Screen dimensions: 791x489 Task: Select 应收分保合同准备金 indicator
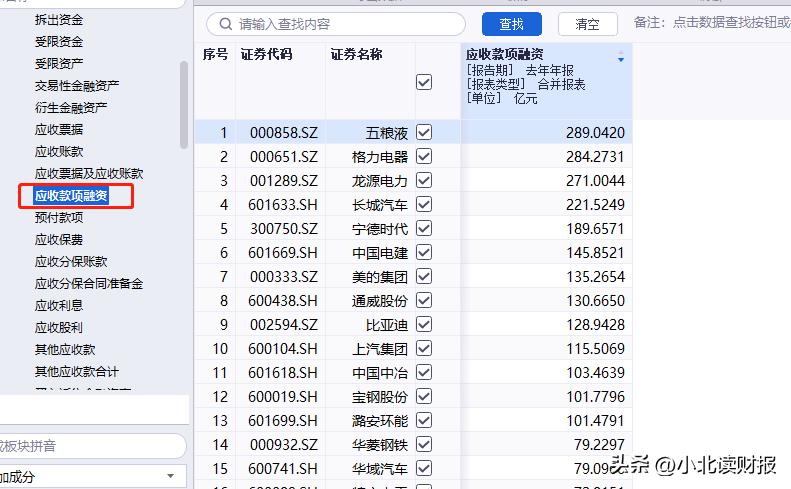[x=89, y=284]
